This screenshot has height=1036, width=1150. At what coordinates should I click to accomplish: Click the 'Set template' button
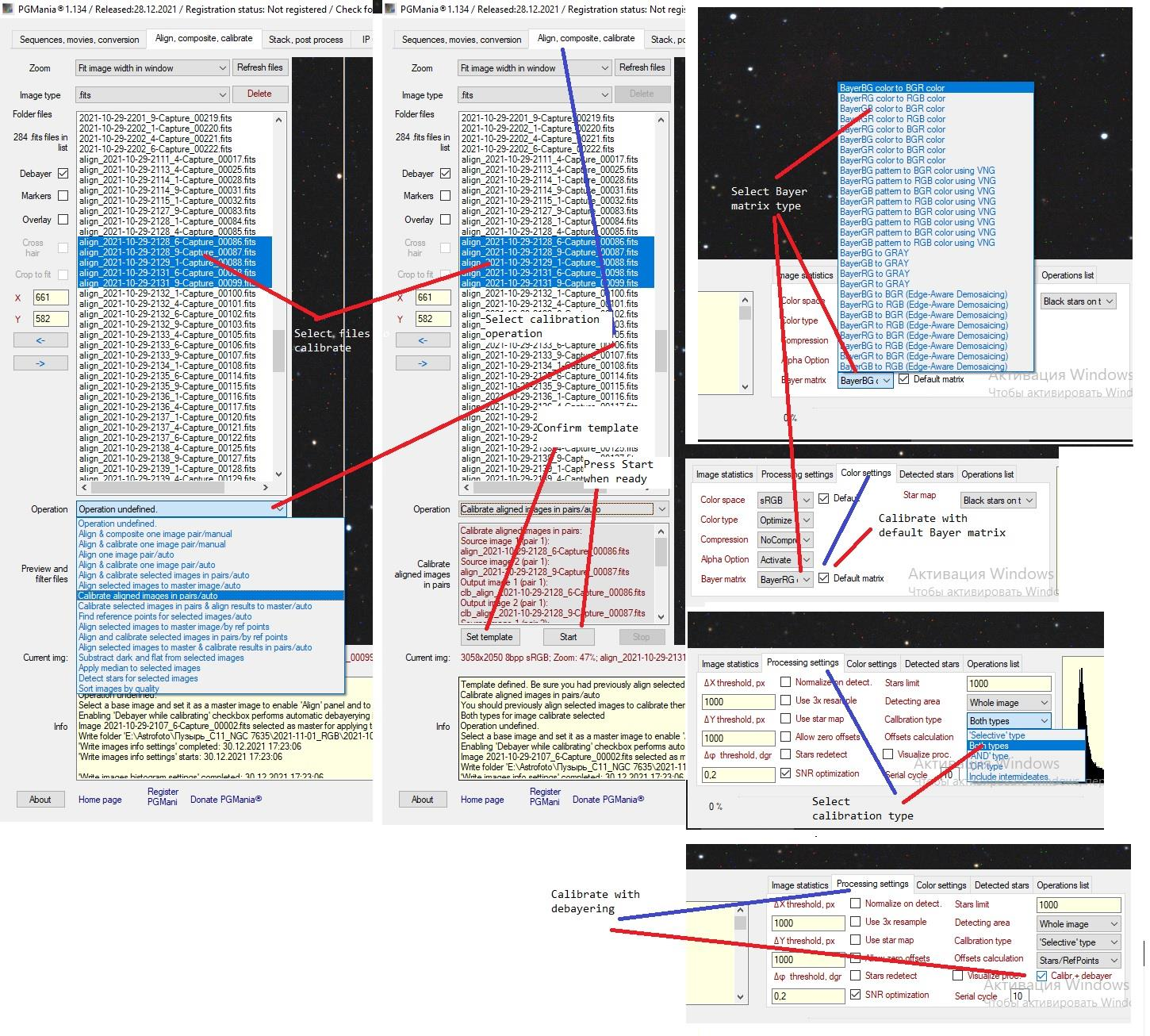pyautogui.click(x=489, y=636)
